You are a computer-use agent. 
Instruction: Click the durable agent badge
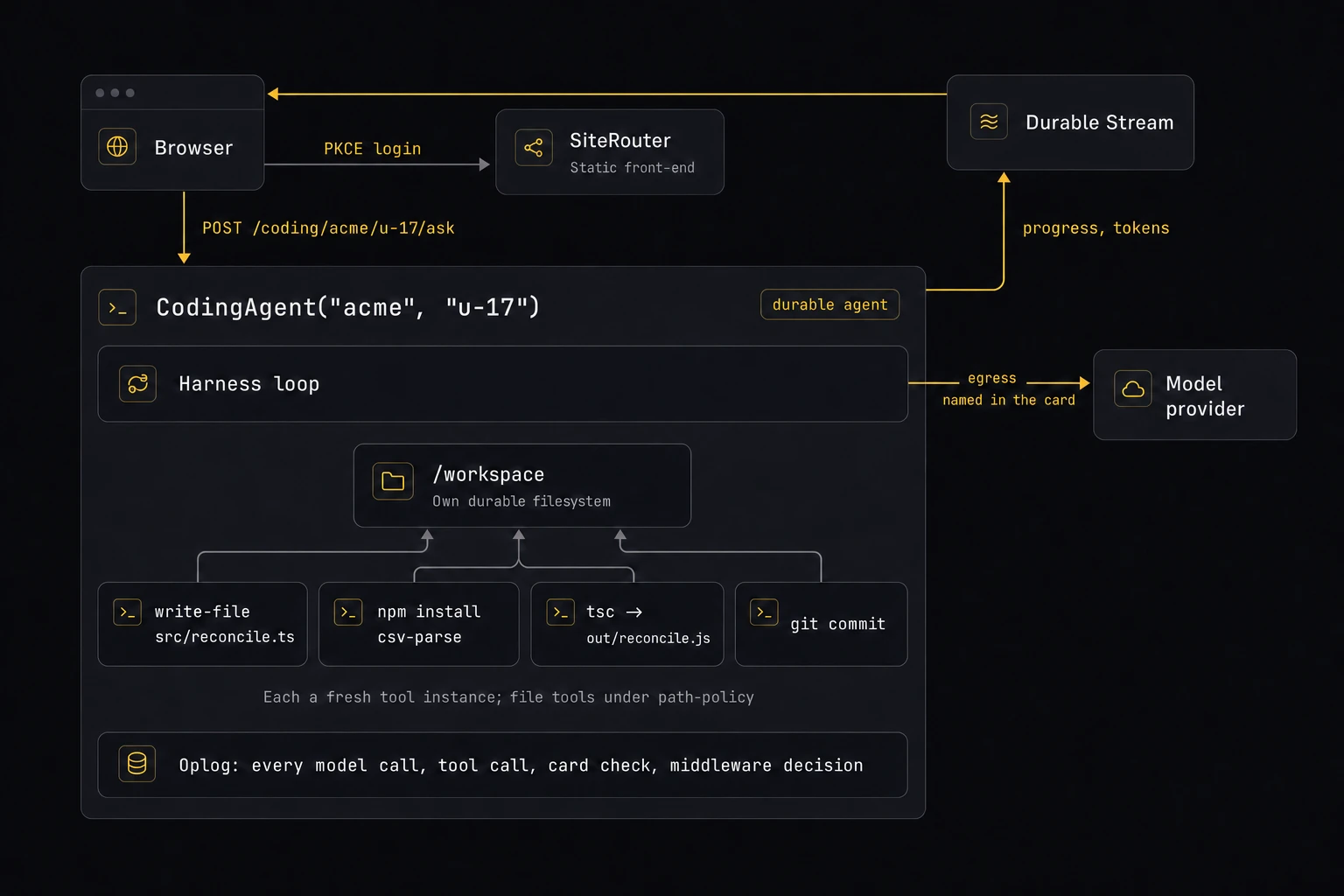pos(829,304)
